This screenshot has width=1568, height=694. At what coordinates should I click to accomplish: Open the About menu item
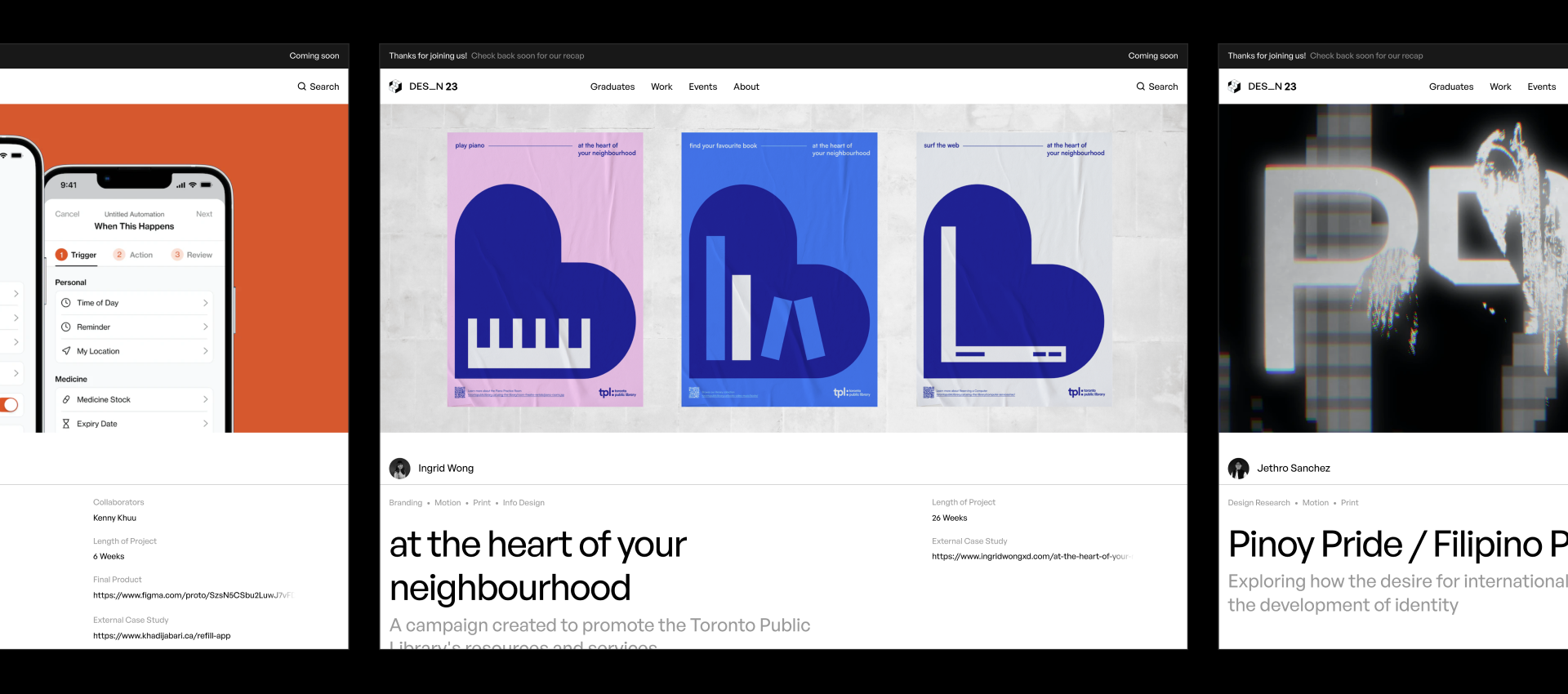pos(746,87)
